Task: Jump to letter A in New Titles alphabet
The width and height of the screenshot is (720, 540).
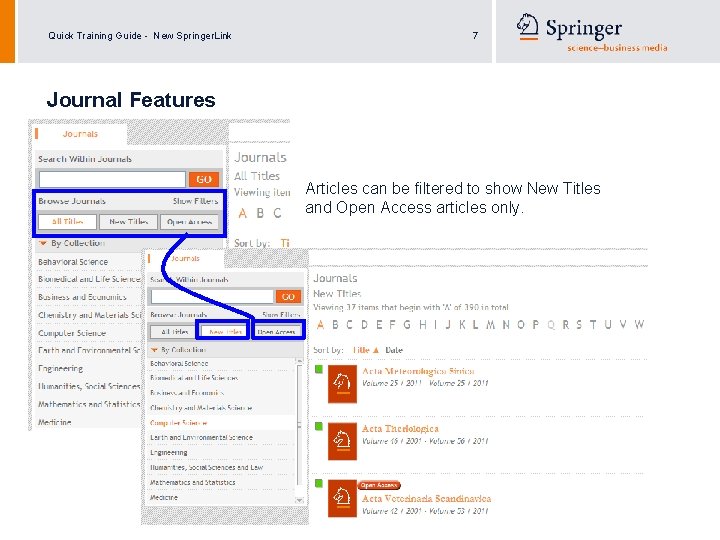Action: (x=321, y=325)
